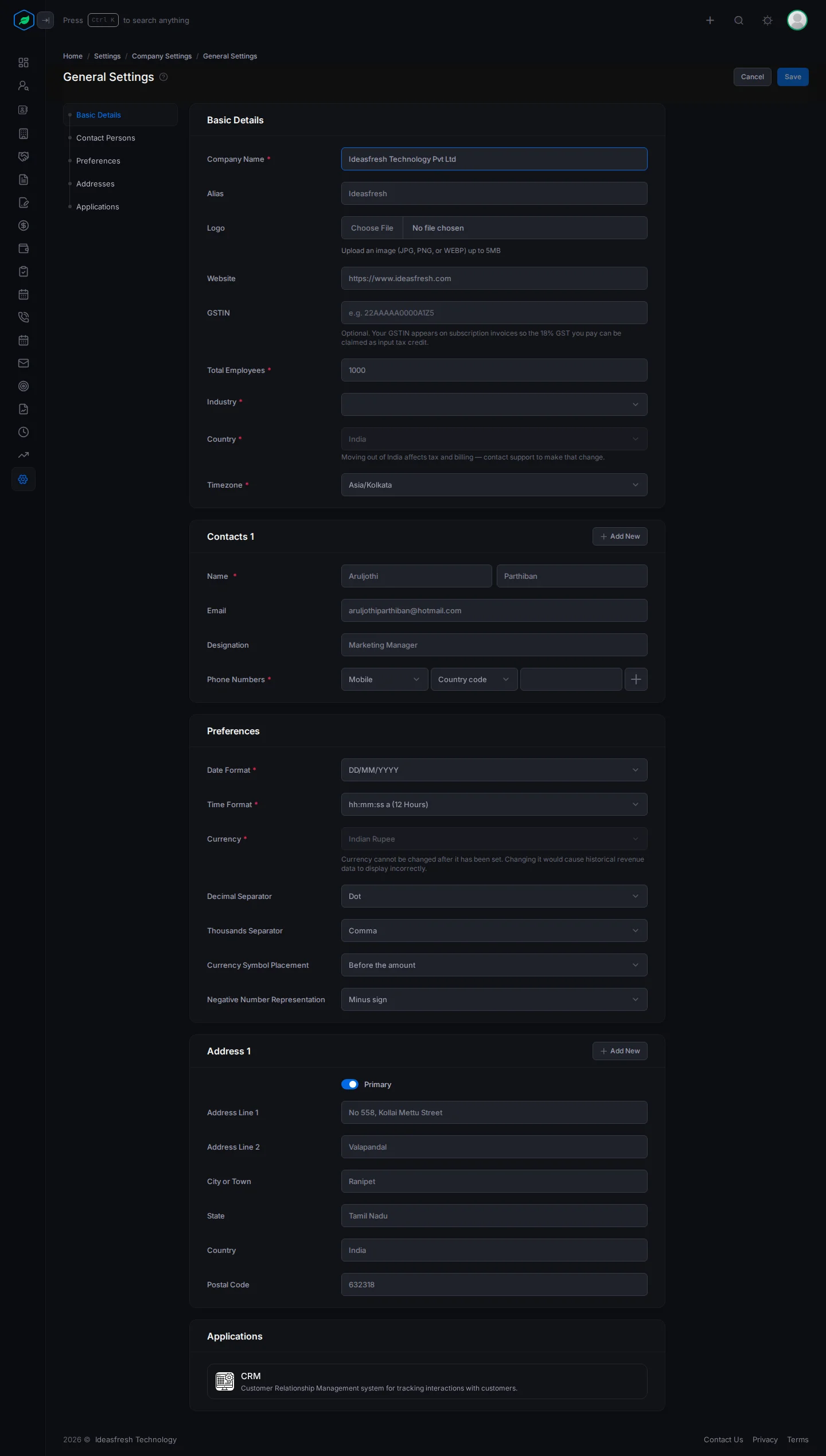The image size is (826, 1456).
Task: Open the phone calls icon in sidebar
Action: tap(24, 317)
